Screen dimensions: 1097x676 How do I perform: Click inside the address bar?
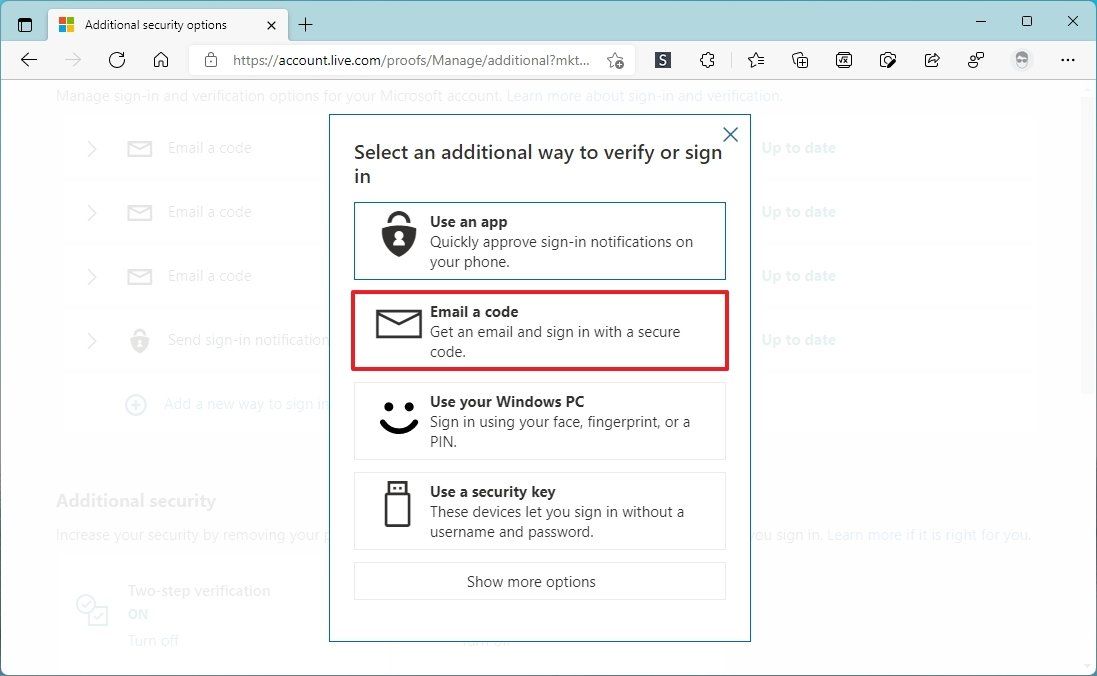pos(400,60)
